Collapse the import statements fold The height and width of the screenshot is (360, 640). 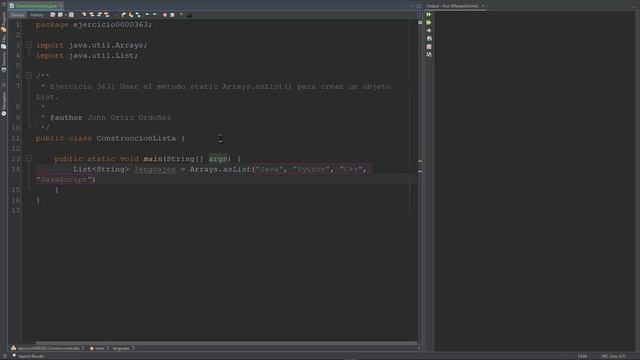tap(29, 44)
